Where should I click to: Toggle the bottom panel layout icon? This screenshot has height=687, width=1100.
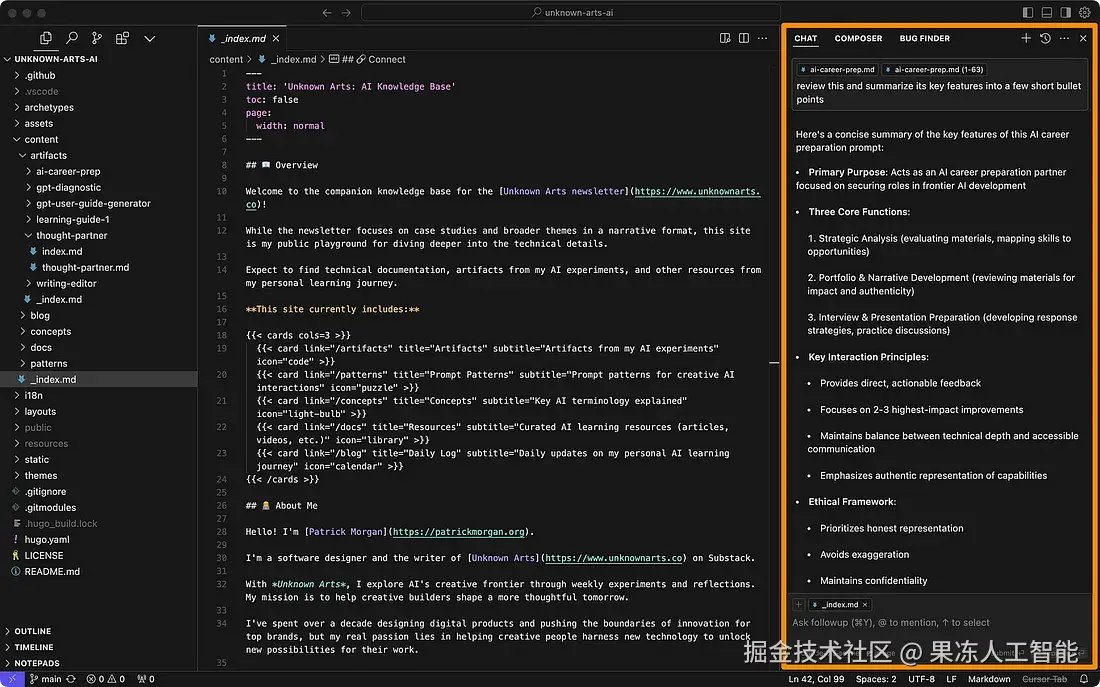tap(1047, 13)
